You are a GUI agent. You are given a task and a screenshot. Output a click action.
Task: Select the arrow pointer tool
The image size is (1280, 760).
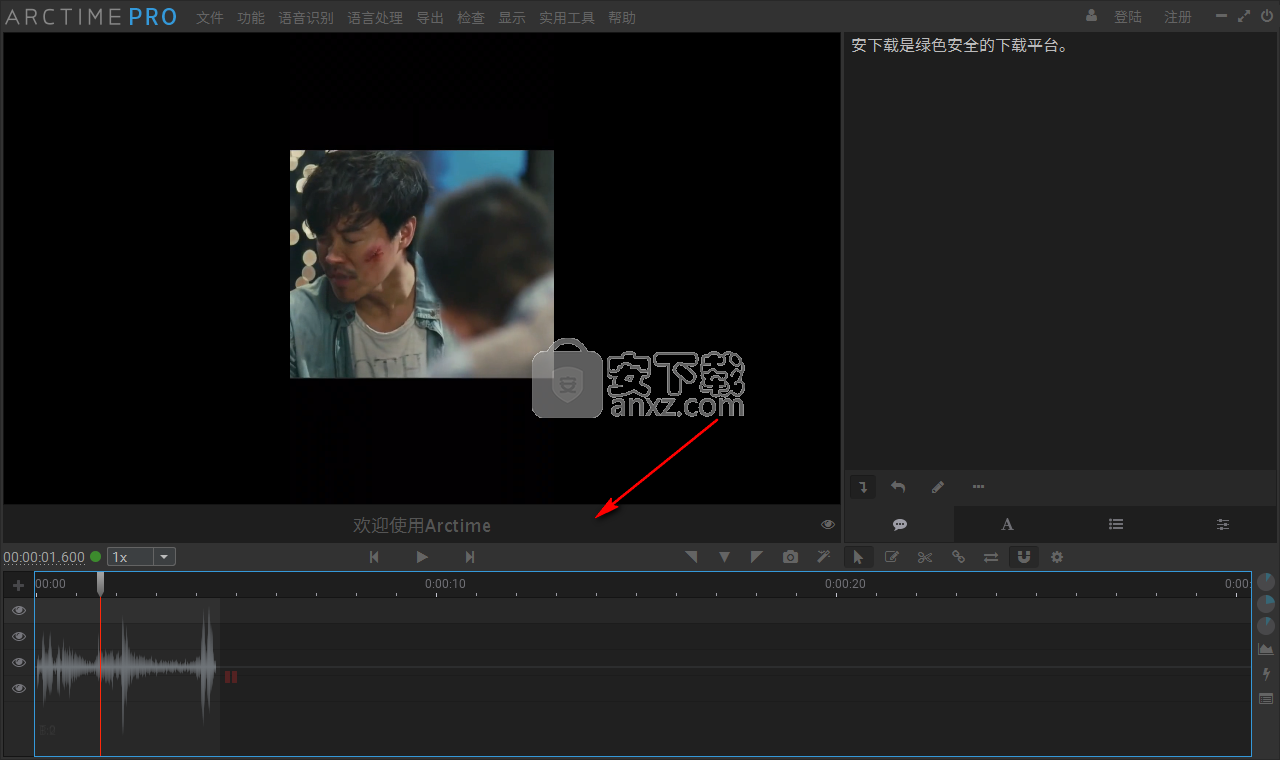coord(858,557)
